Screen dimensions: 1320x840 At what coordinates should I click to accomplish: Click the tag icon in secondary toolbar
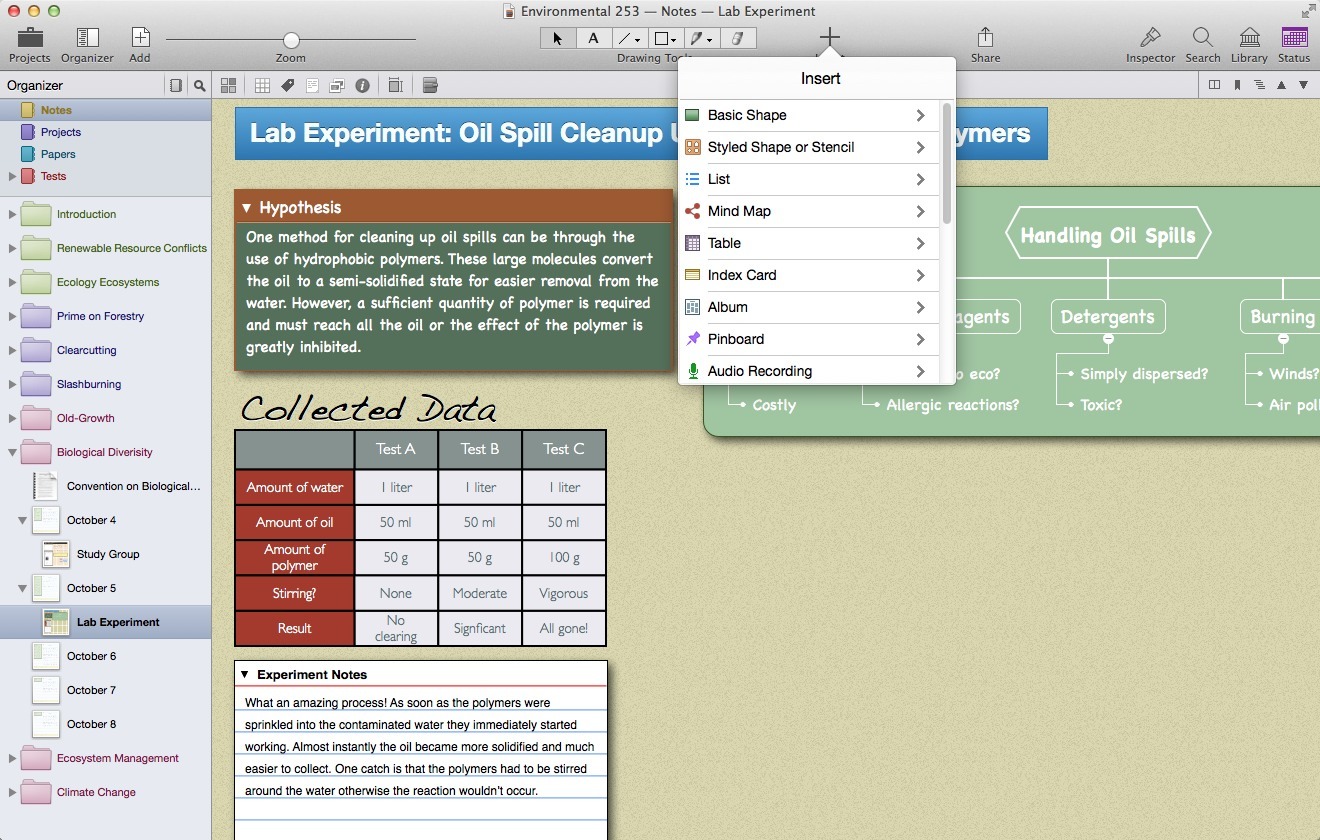coord(287,86)
